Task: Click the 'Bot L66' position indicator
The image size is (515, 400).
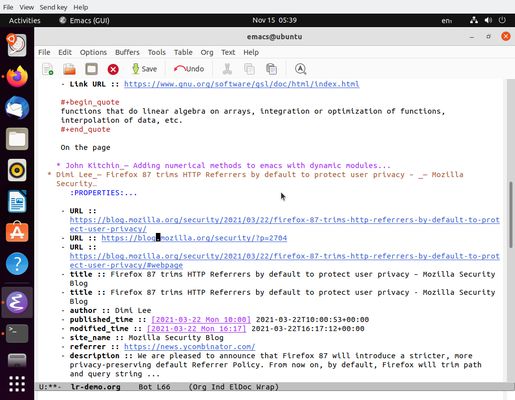Action: tap(154, 387)
